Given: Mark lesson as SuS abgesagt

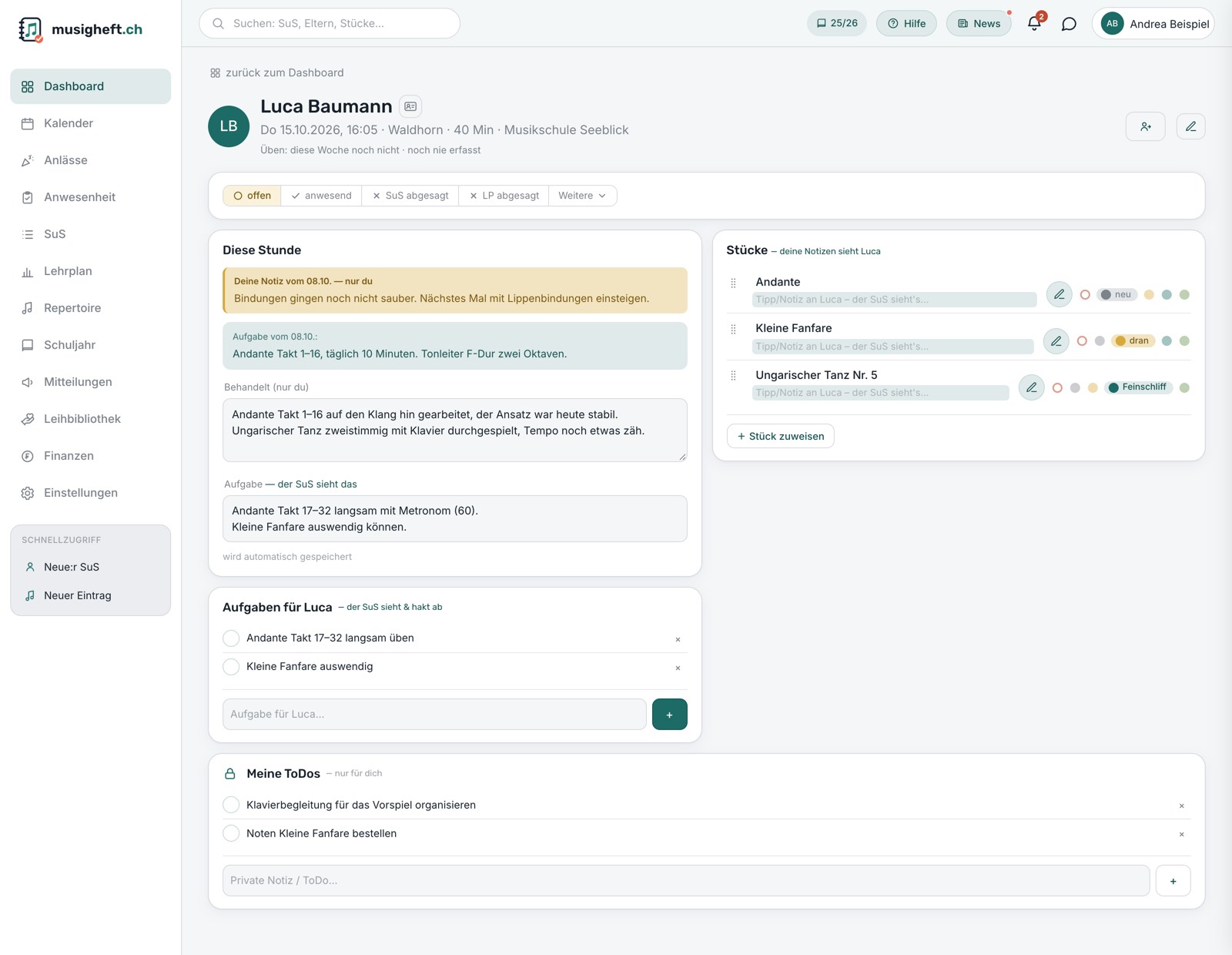Looking at the screenshot, I should click(410, 196).
